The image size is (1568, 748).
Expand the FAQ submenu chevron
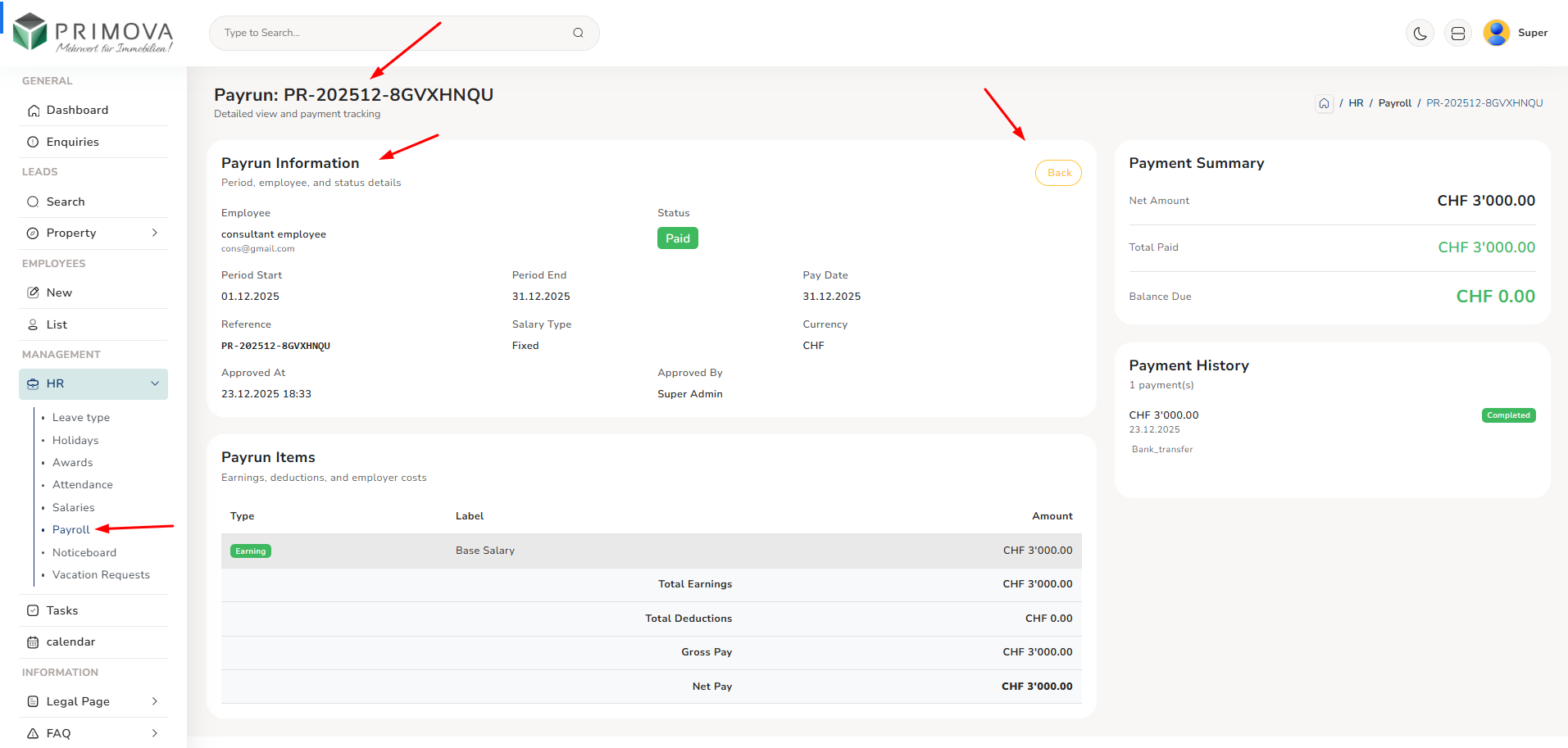(155, 733)
